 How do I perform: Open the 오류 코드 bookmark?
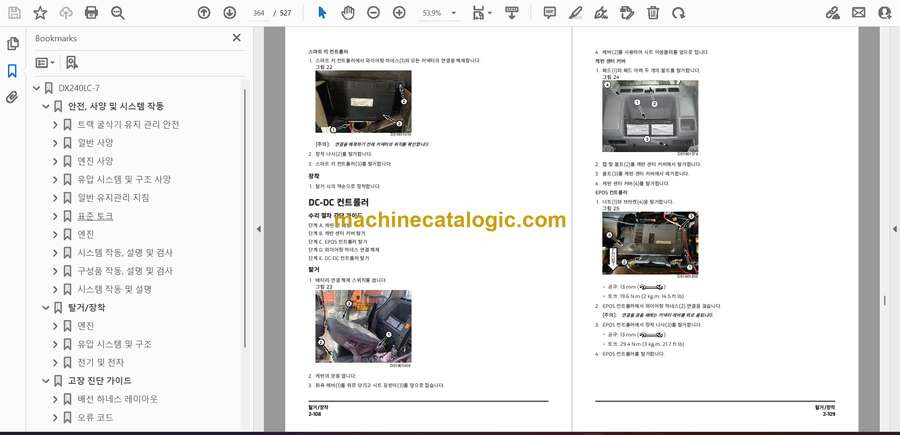[x=95, y=417]
